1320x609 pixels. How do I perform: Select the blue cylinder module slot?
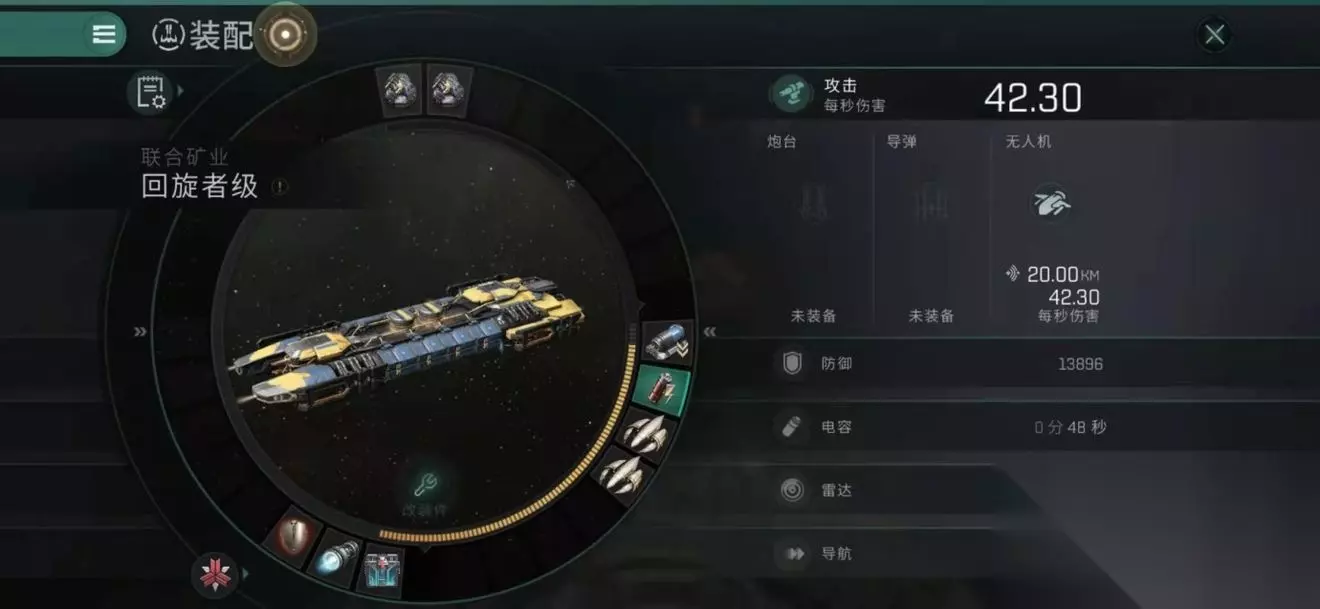pyautogui.click(x=665, y=342)
